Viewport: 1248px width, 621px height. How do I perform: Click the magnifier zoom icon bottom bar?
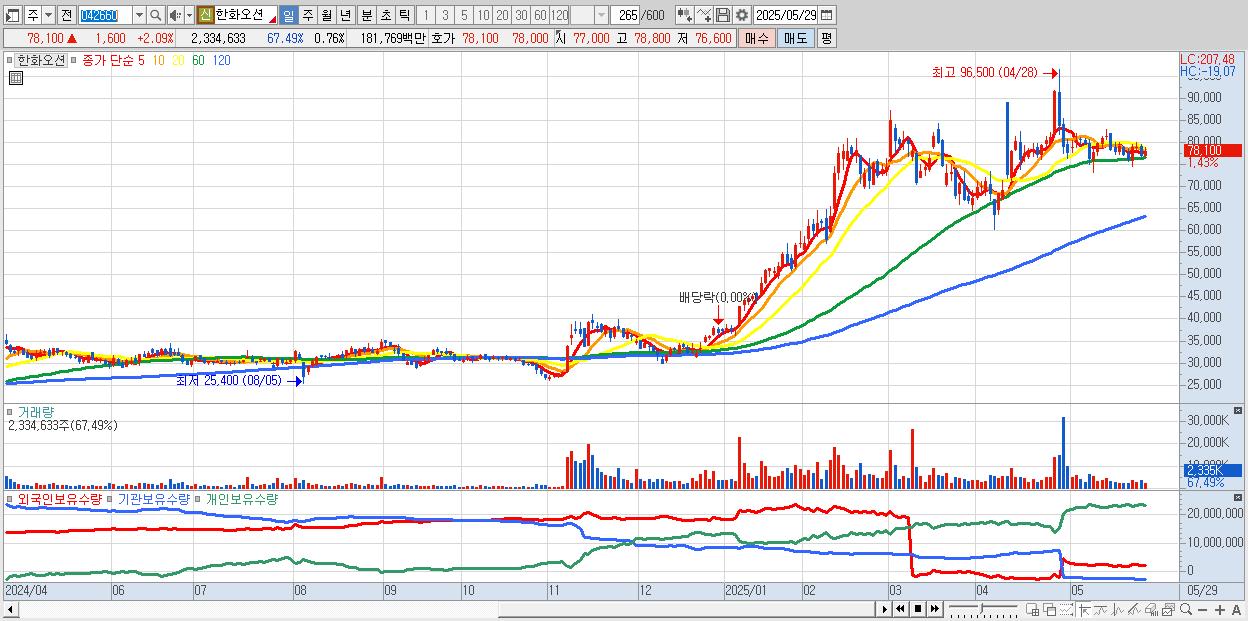point(1186,609)
